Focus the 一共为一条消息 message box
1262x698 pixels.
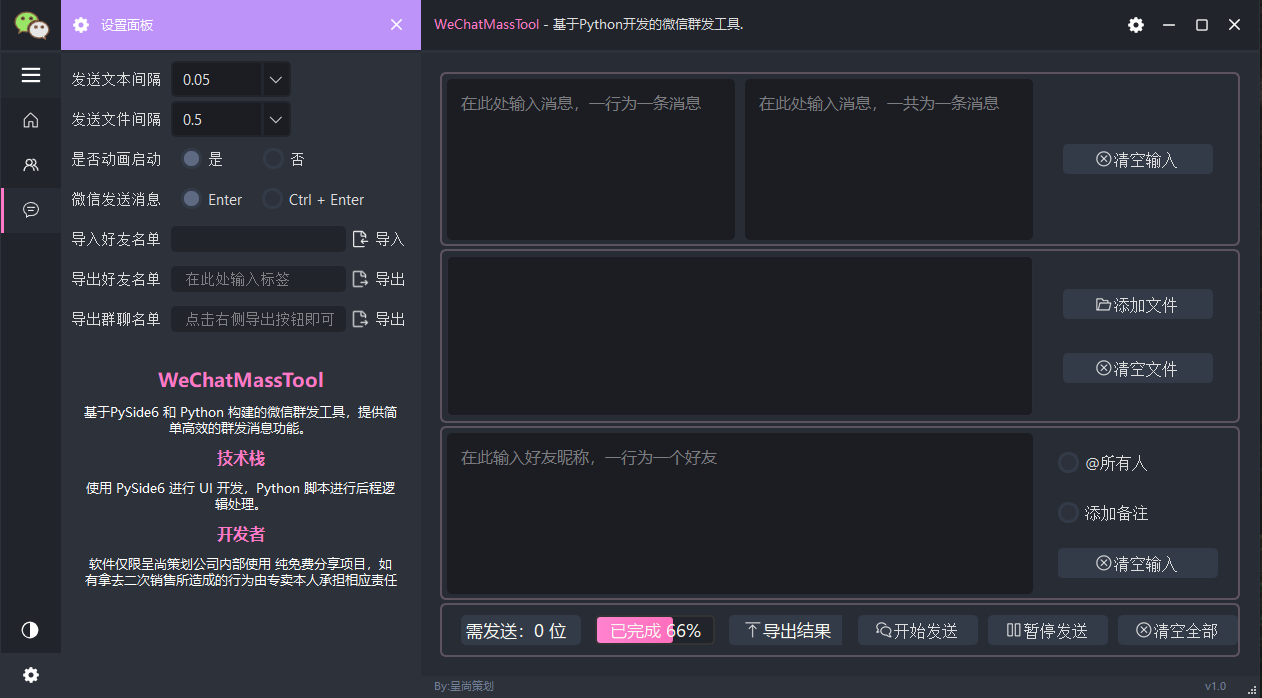889,160
